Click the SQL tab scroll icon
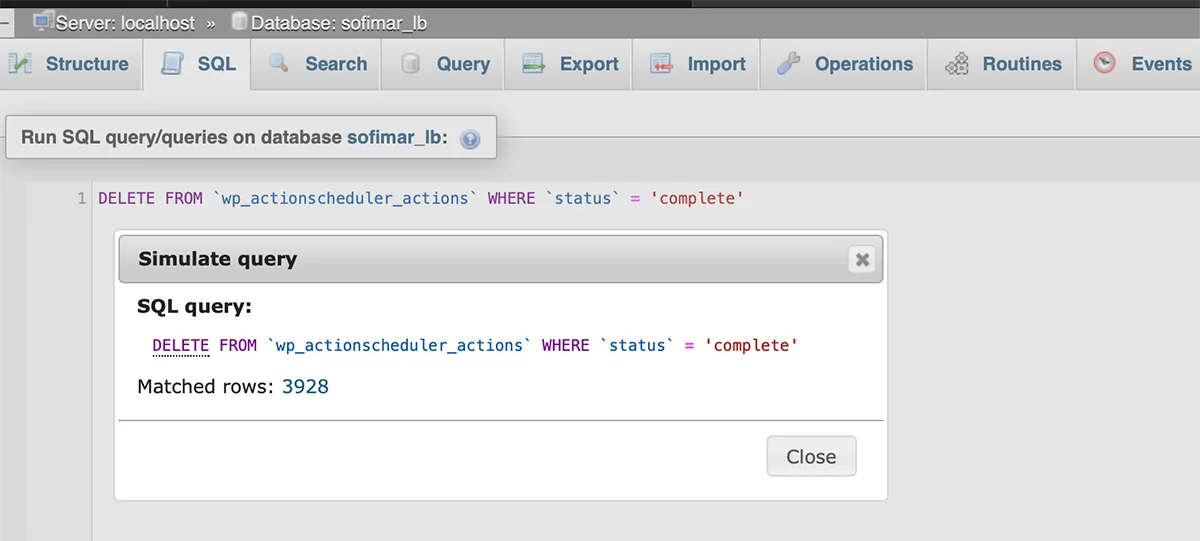The width and height of the screenshot is (1200, 541). [x=172, y=64]
